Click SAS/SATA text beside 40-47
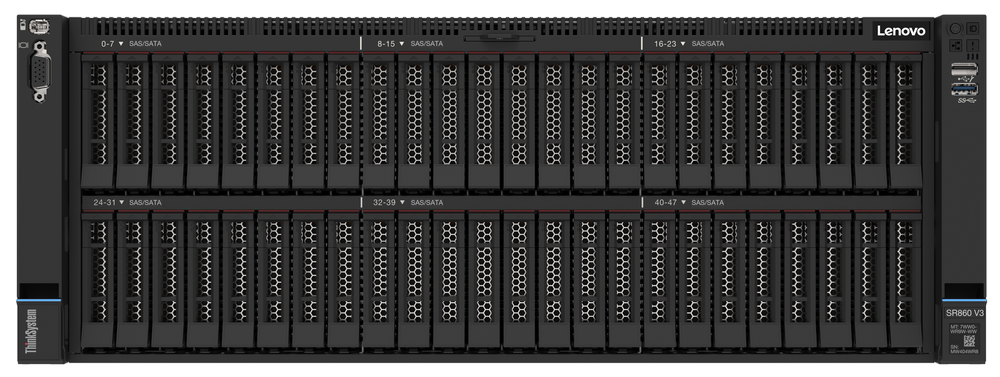Viewport: 1000px width, 377px height. (708, 202)
